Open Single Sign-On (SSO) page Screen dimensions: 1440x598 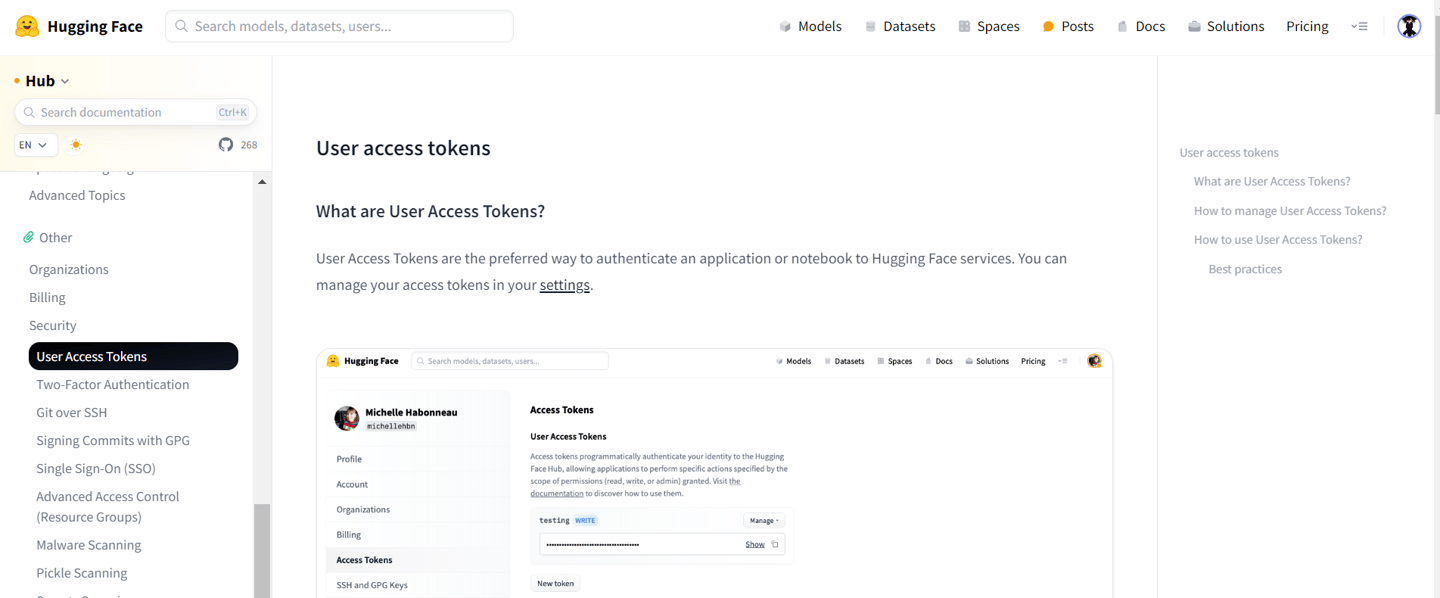96,468
